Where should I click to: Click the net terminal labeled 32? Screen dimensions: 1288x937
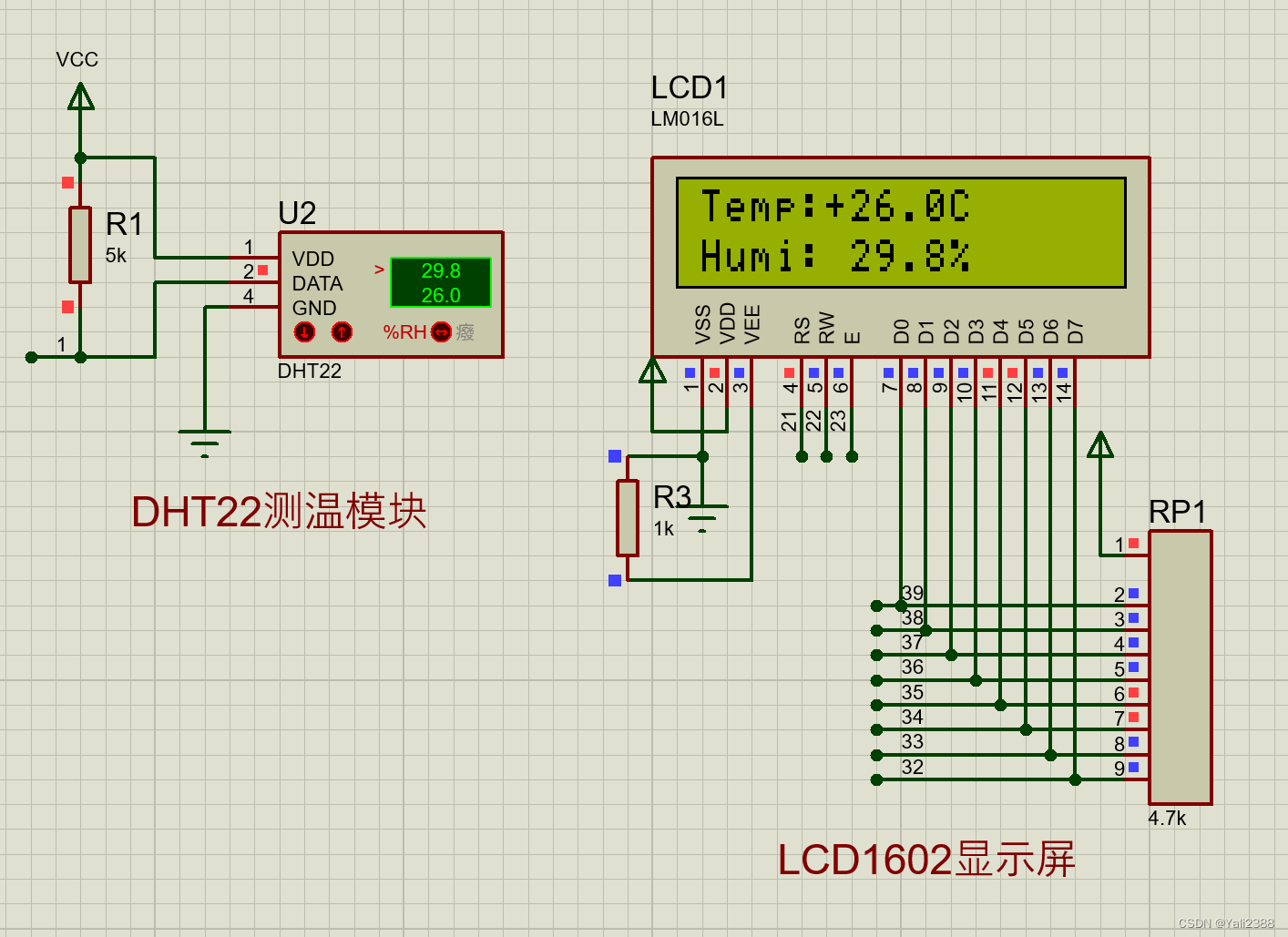click(x=876, y=779)
